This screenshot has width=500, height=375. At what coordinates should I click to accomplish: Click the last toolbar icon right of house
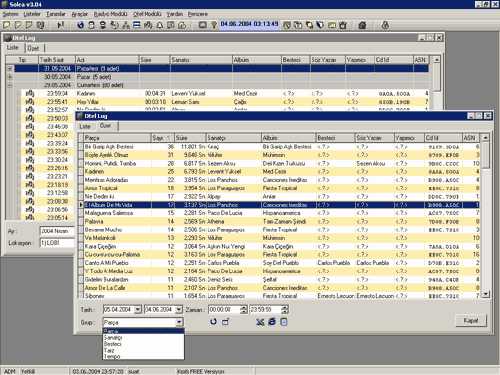(x=385, y=25)
